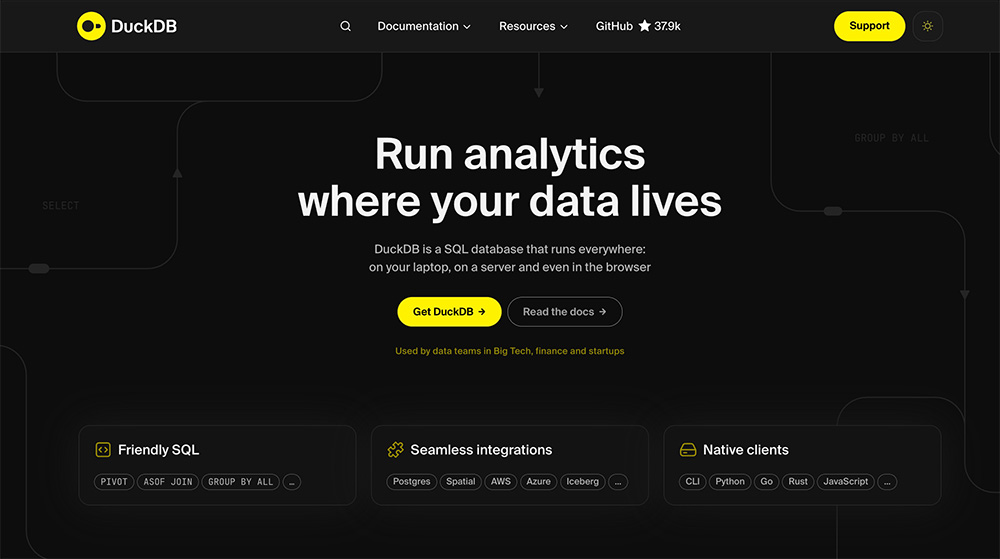Click the DuckDB logo icon
This screenshot has width=1000, height=559.
tap(91, 26)
